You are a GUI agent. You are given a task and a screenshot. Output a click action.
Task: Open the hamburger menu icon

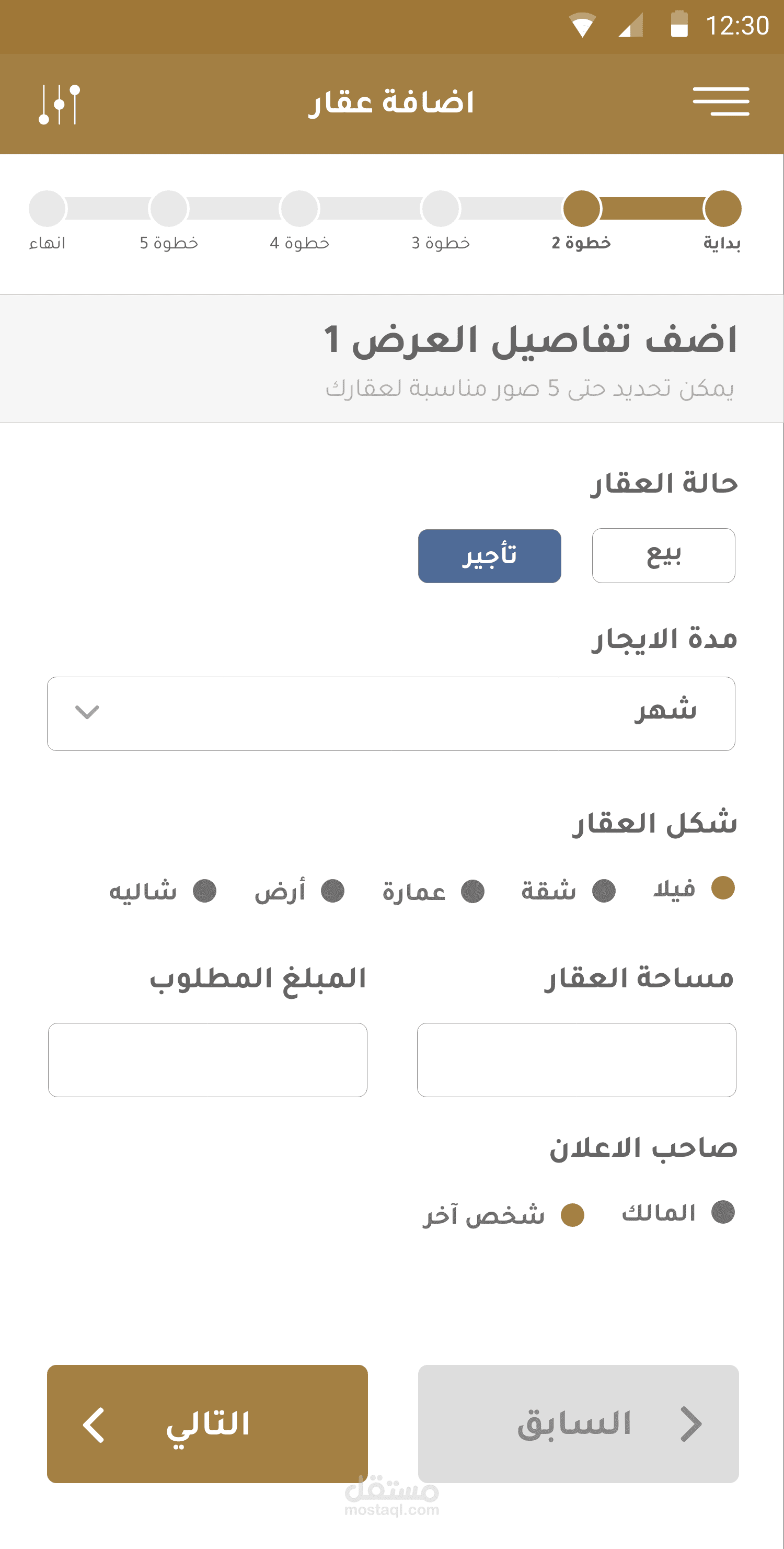click(720, 101)
